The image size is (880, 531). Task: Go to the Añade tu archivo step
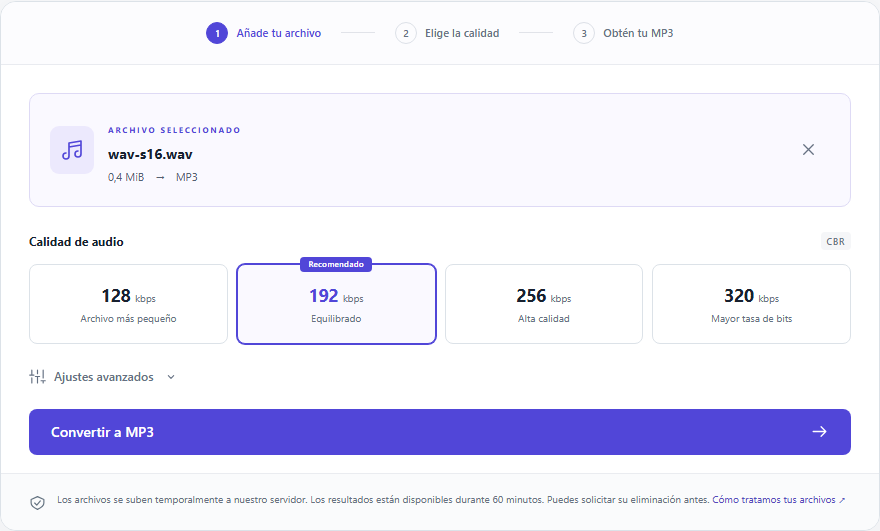pyautogui.click(x=279, y=33)
